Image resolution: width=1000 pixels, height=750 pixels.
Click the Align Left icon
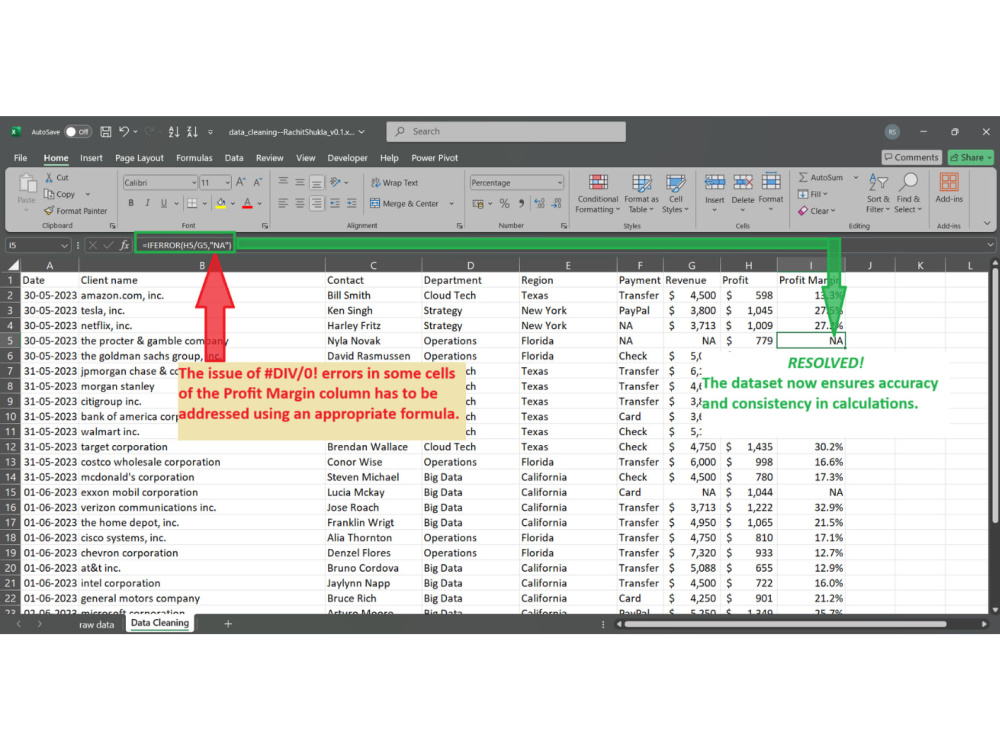click(x=283, y=203)
